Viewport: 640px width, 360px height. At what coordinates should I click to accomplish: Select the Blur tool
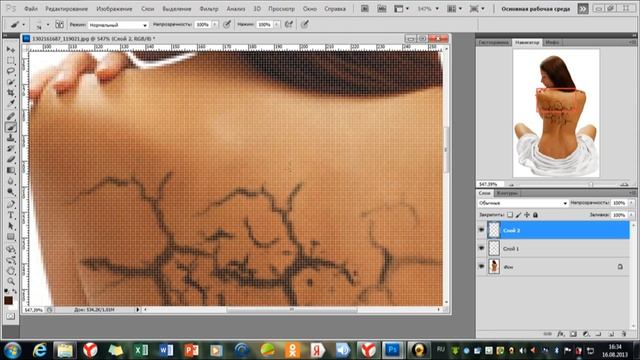tap(11, 181)
